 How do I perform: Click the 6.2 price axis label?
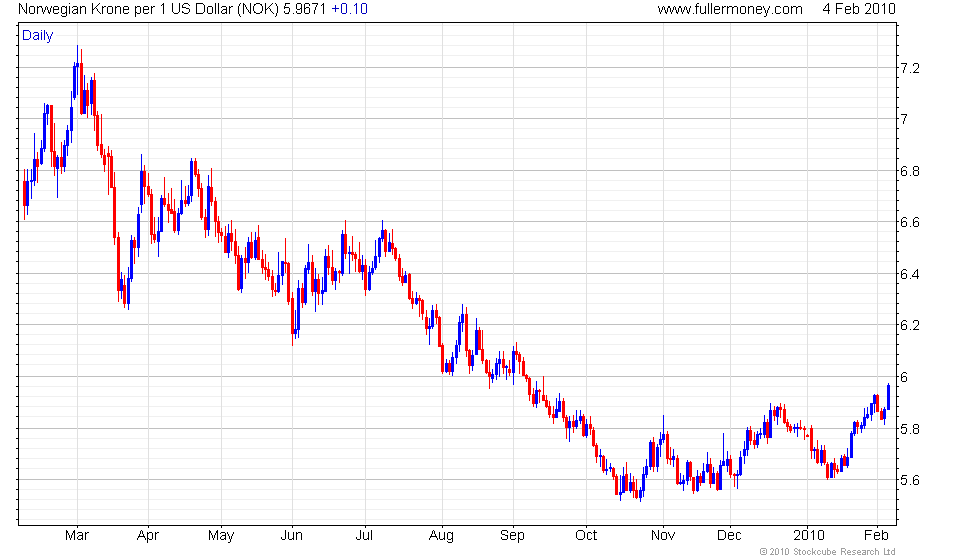pos(910,326)
